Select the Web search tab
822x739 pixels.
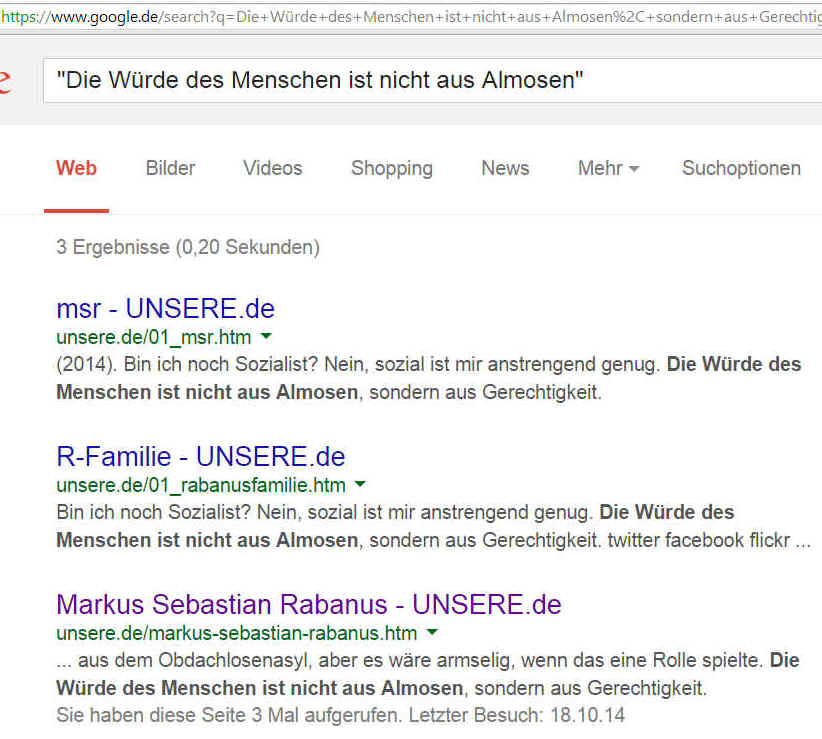pos(76,168)
